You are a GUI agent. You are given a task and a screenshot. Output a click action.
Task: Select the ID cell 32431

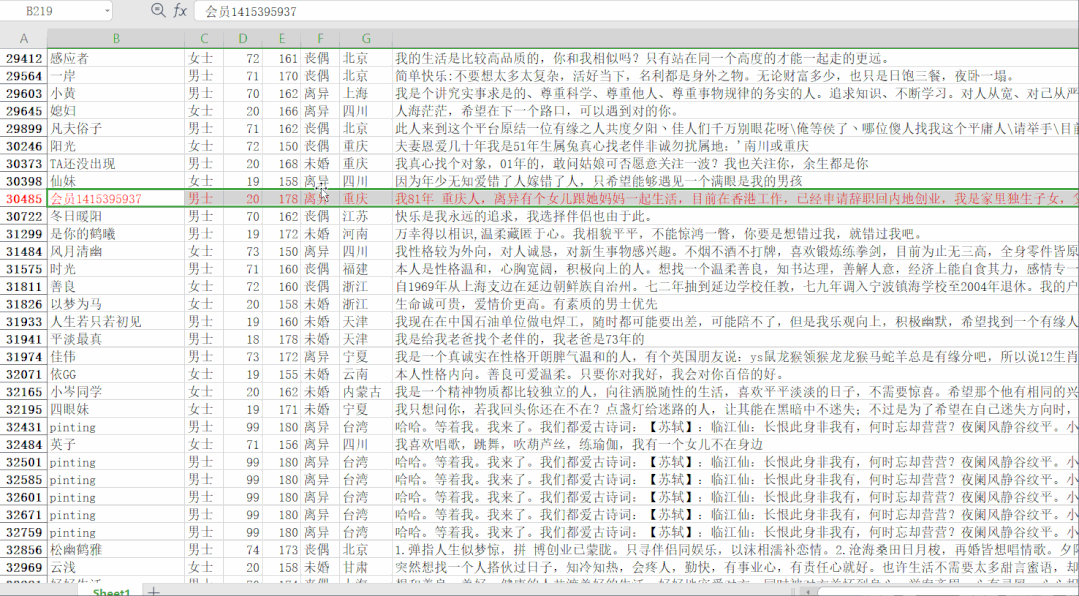23,427
